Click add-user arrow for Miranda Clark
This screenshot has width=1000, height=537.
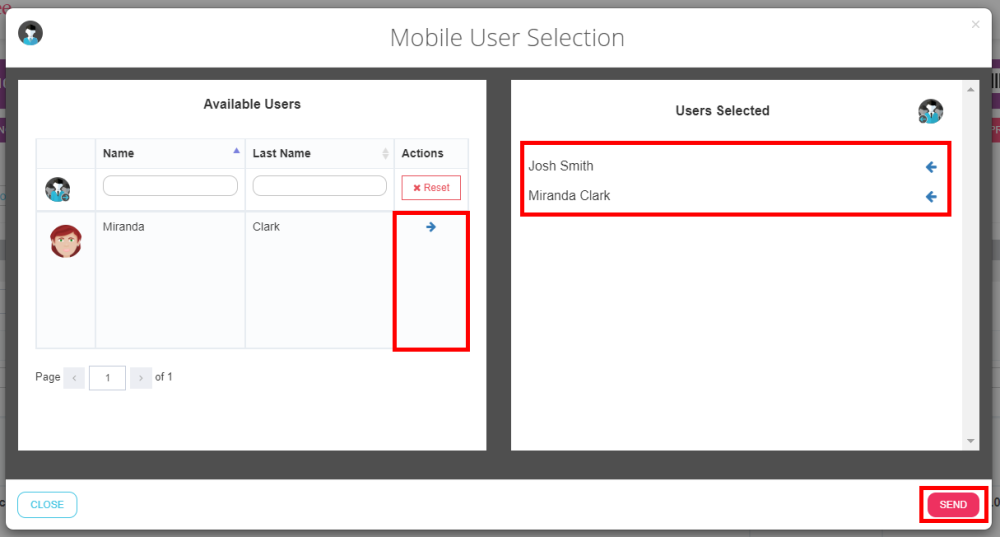[x=431, y=227]
